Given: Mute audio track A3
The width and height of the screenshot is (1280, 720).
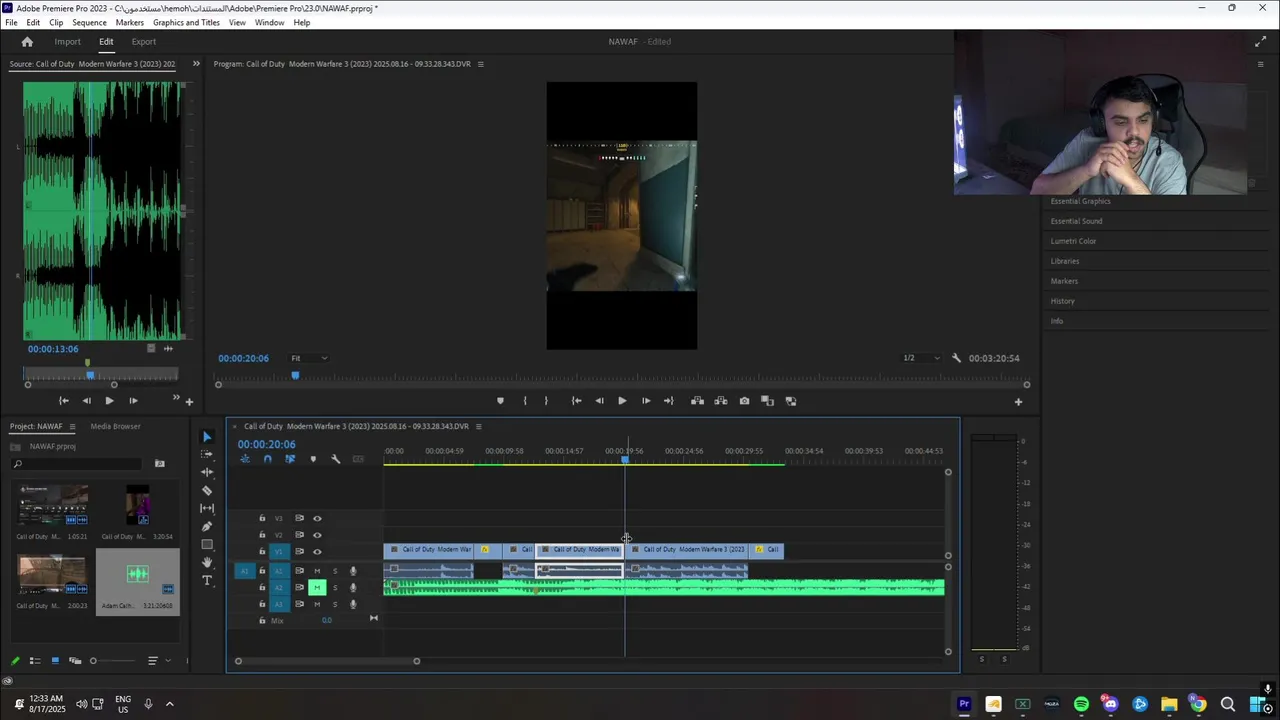Looking at the screenshot, I should [317, 604].
